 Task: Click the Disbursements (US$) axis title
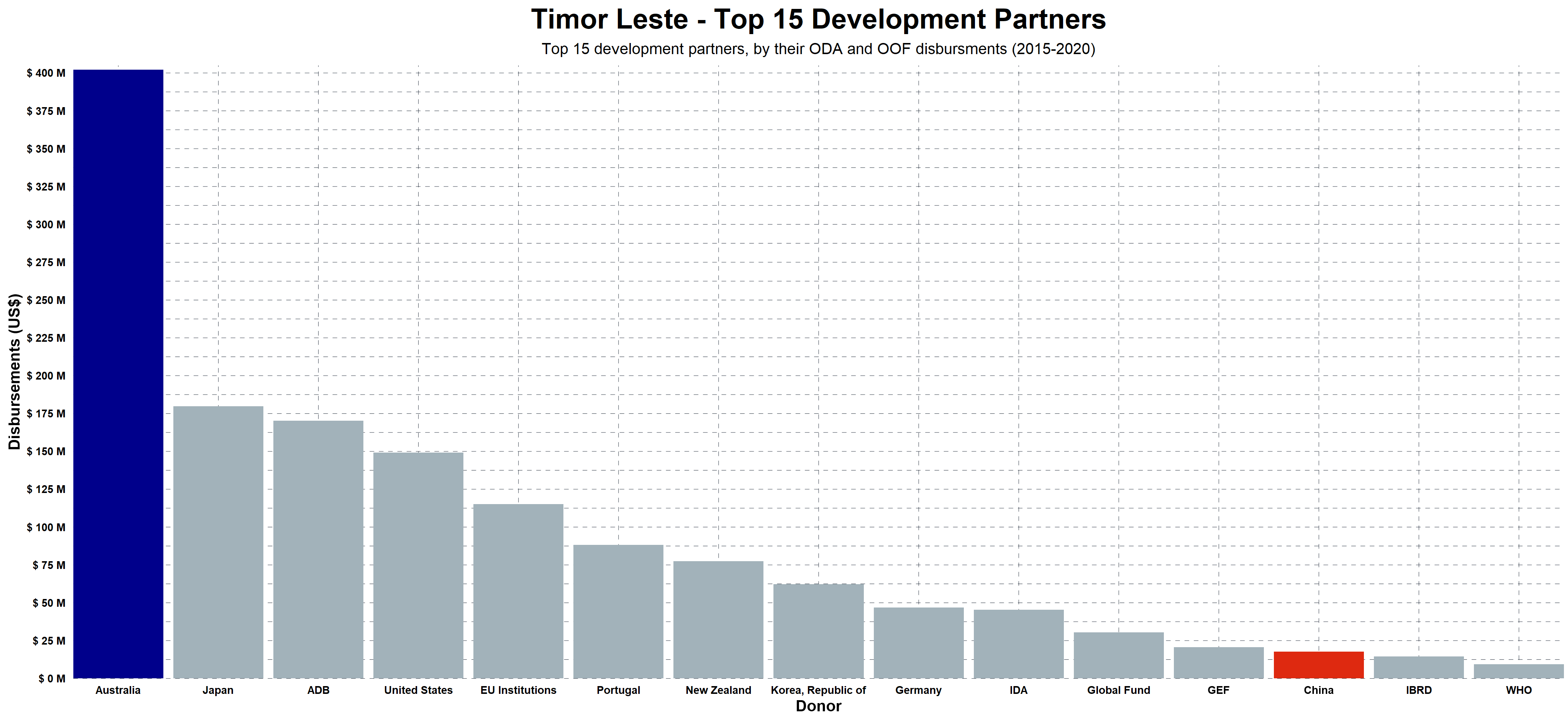[14, 371]
